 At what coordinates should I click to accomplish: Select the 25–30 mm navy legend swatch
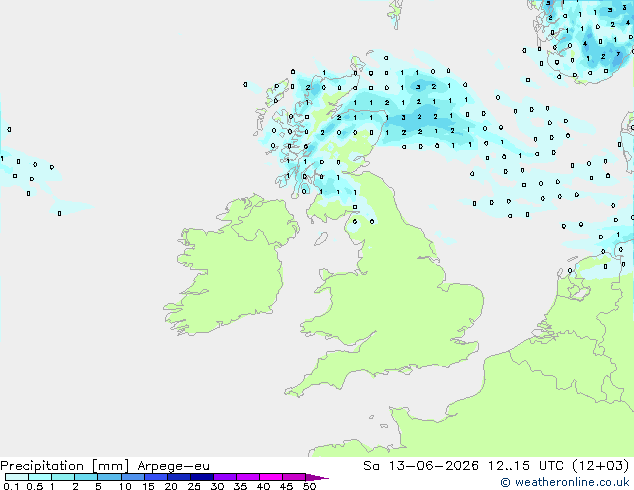[x=201, y=477]
